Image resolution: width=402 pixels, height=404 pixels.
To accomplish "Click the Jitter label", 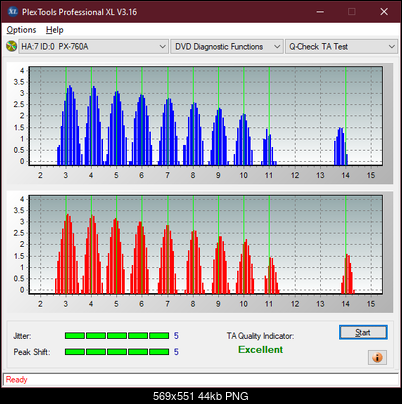I will (22, 336).
